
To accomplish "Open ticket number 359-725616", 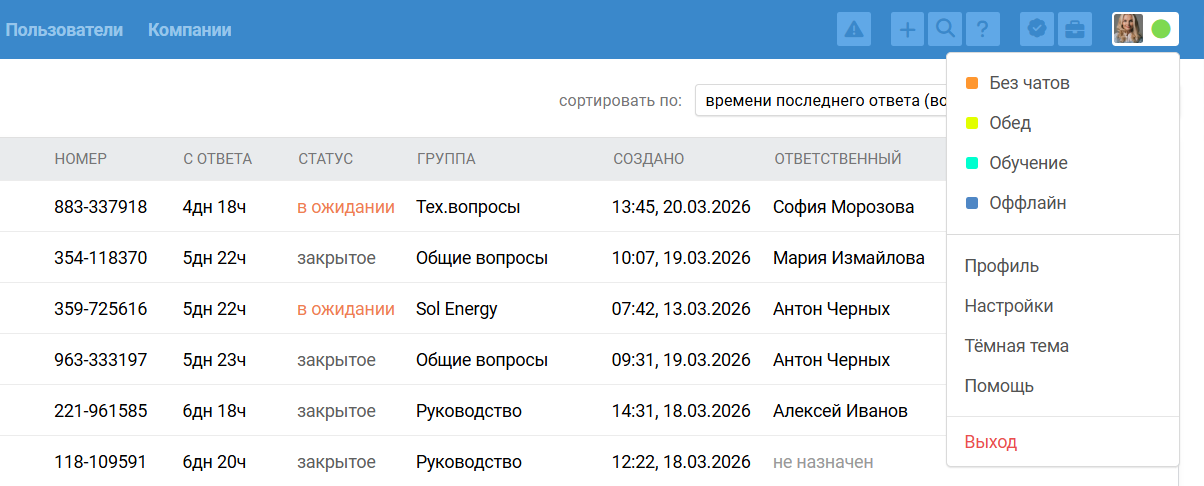I will pyautogui.click(x=101, y=309).
